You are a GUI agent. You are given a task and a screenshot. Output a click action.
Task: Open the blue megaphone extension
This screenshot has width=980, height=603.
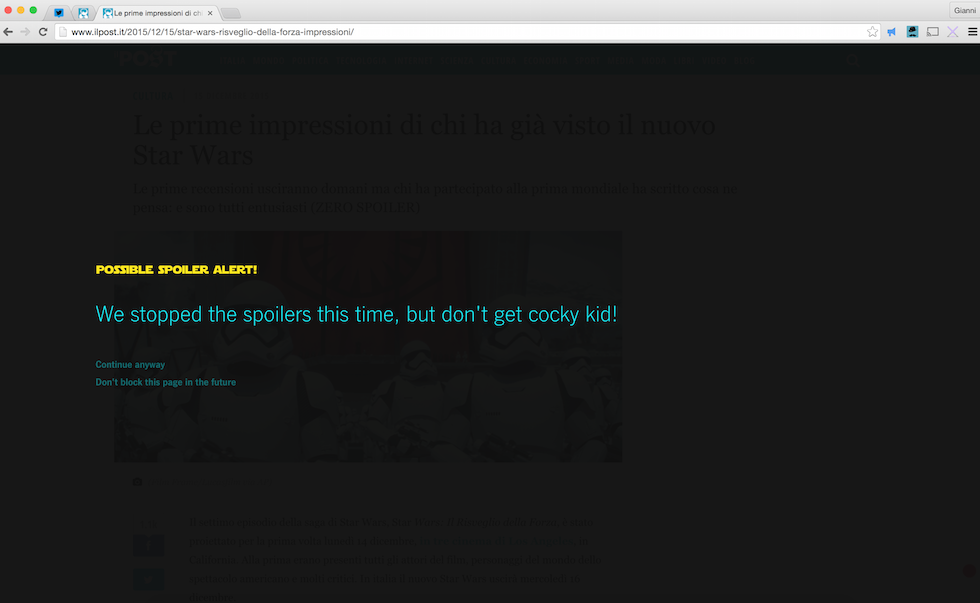click(891, 32)
